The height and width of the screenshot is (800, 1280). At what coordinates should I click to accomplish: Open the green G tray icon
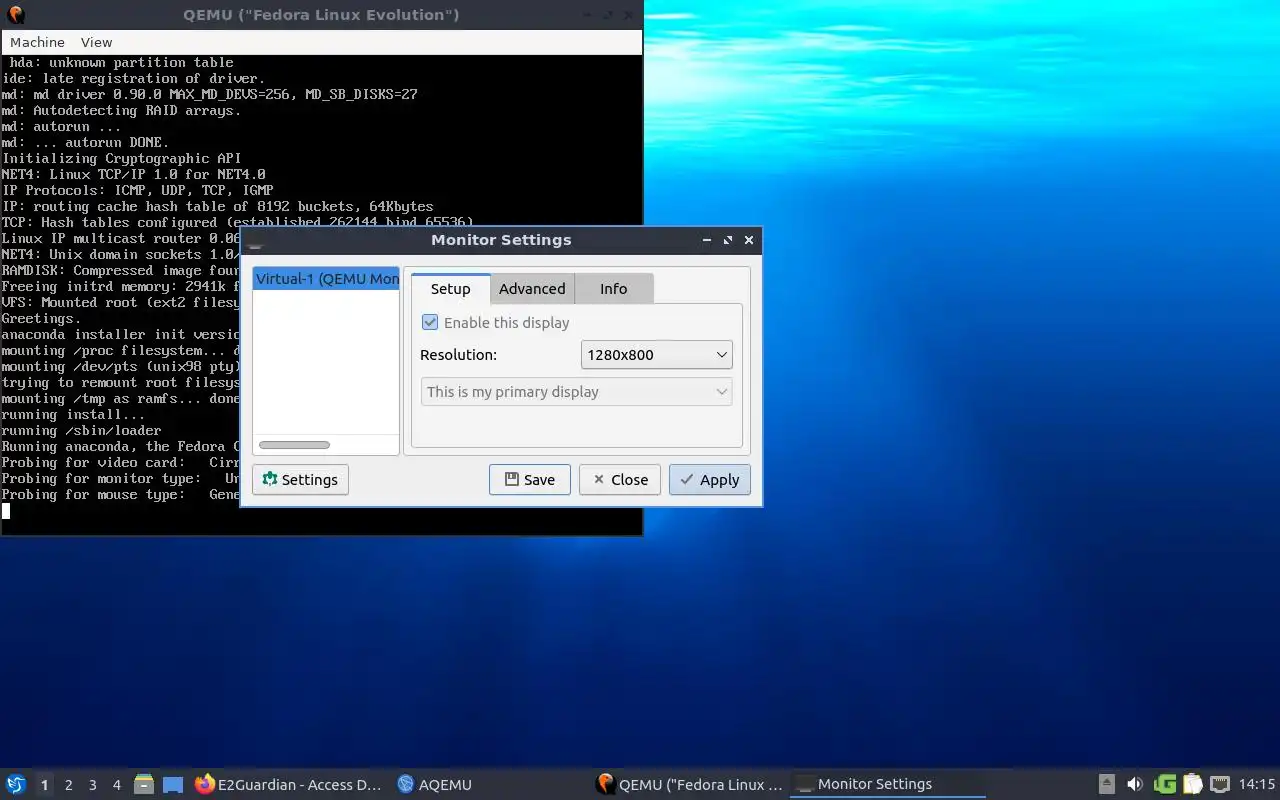click(x=1164, y=785)
